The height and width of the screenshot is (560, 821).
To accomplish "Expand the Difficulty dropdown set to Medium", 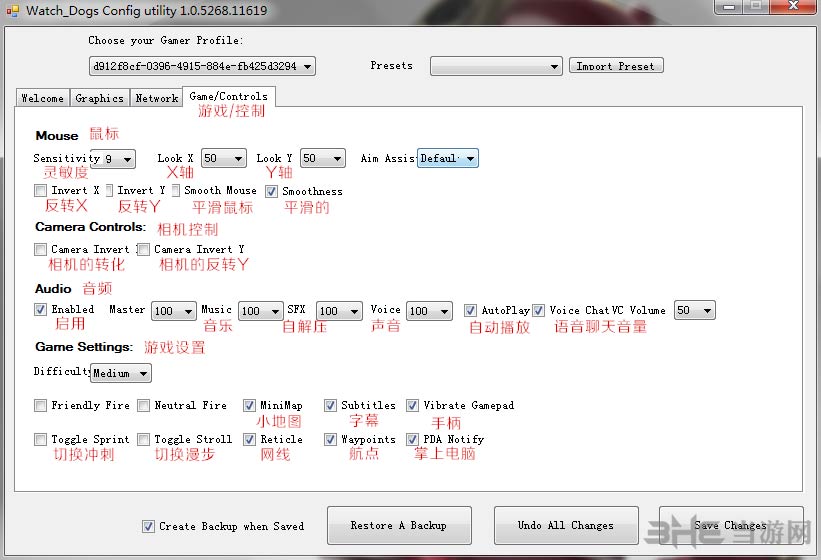I will (121, 373).
